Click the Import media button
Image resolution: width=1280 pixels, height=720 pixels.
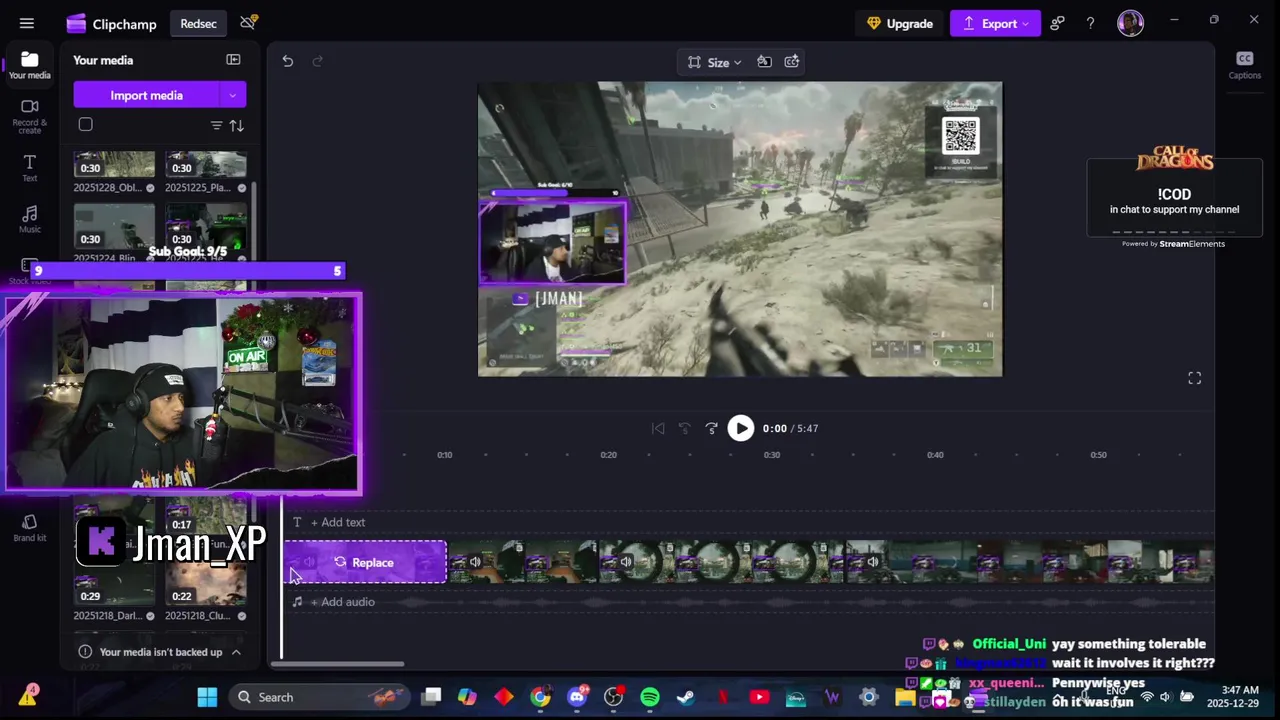(x=146, y=95)
